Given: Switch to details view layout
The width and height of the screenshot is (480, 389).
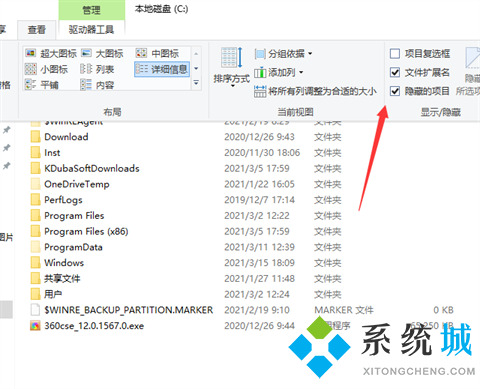Looking at the screenshot, I should click(x=162, y=69).
